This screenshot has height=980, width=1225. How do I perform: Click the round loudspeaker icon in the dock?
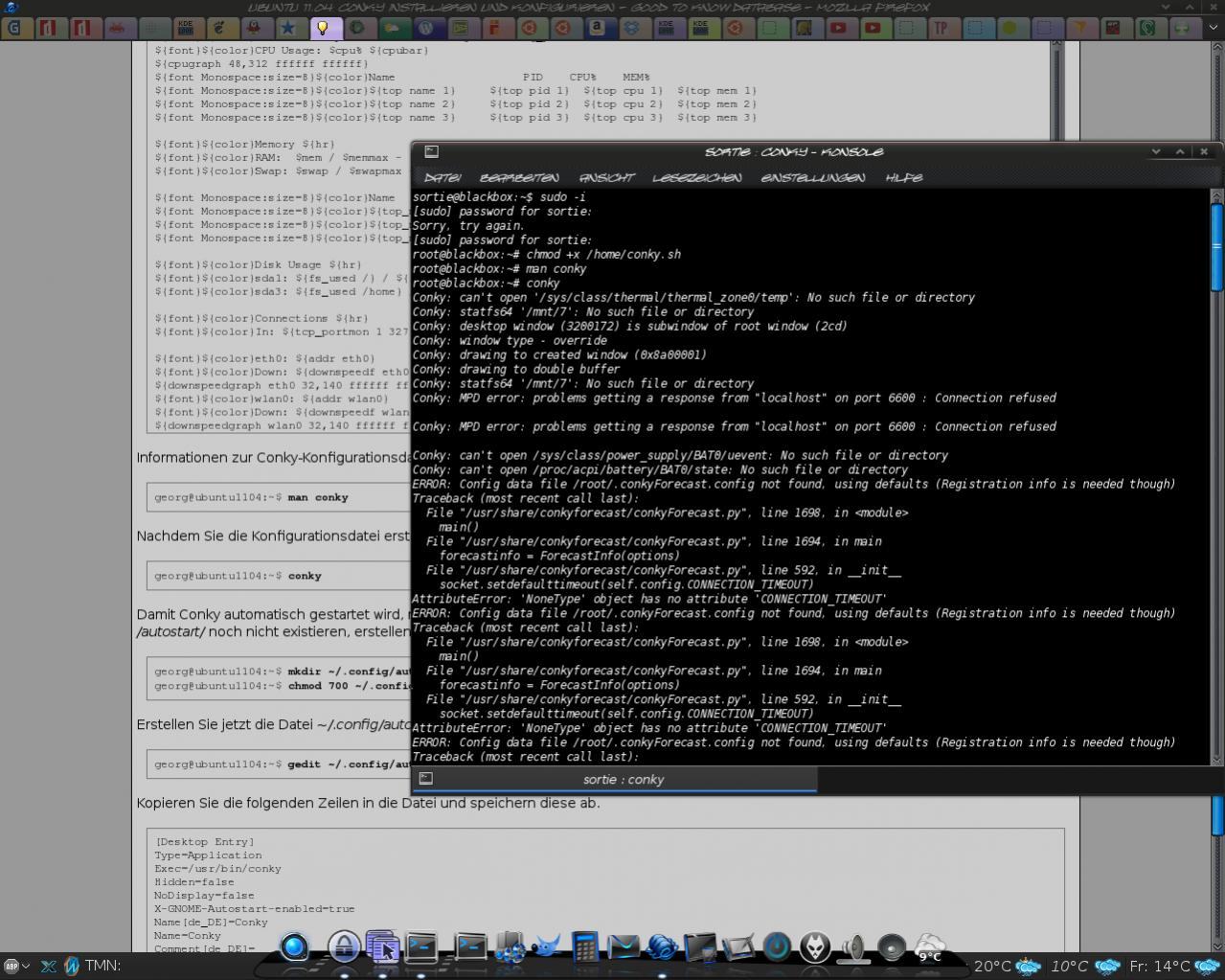click(x=892, y=946)
